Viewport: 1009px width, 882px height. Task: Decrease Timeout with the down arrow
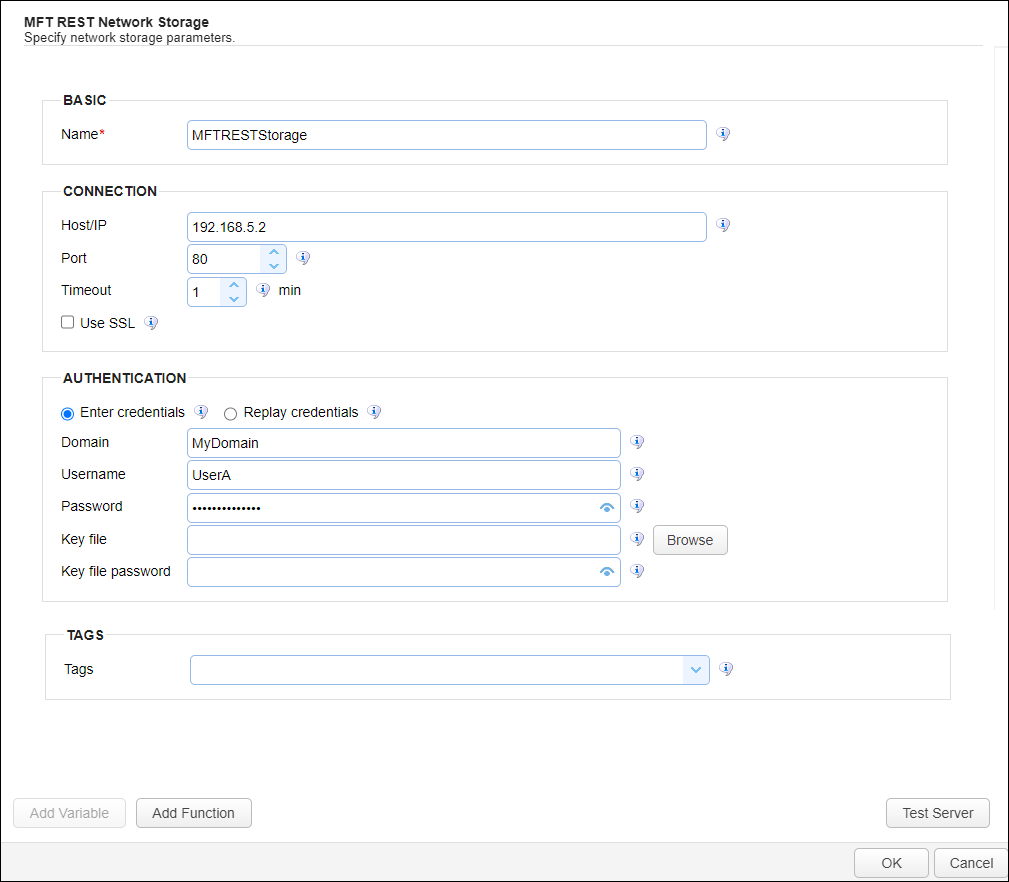coord(234,299)
